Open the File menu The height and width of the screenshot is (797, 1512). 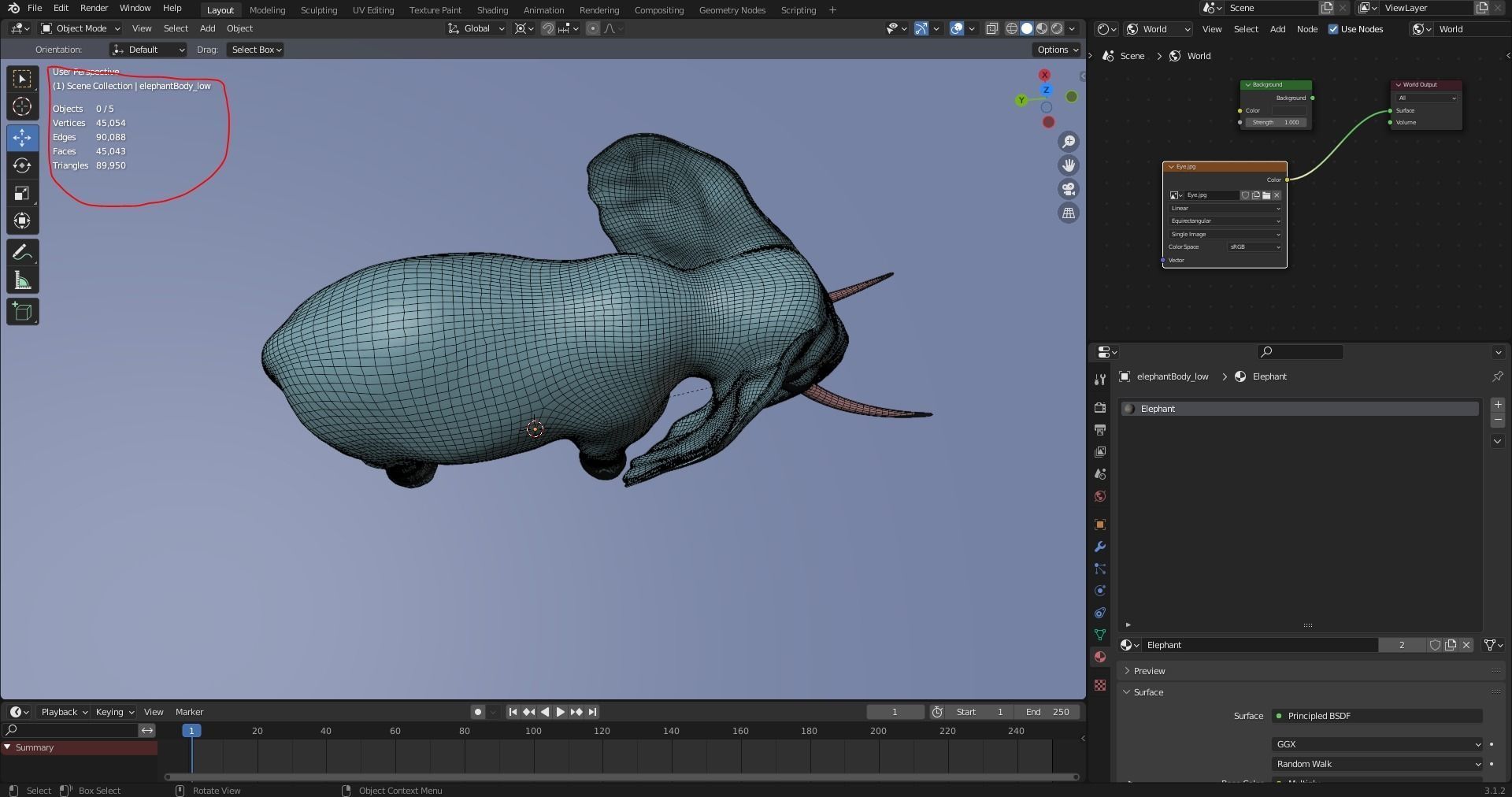click(35, 8)
